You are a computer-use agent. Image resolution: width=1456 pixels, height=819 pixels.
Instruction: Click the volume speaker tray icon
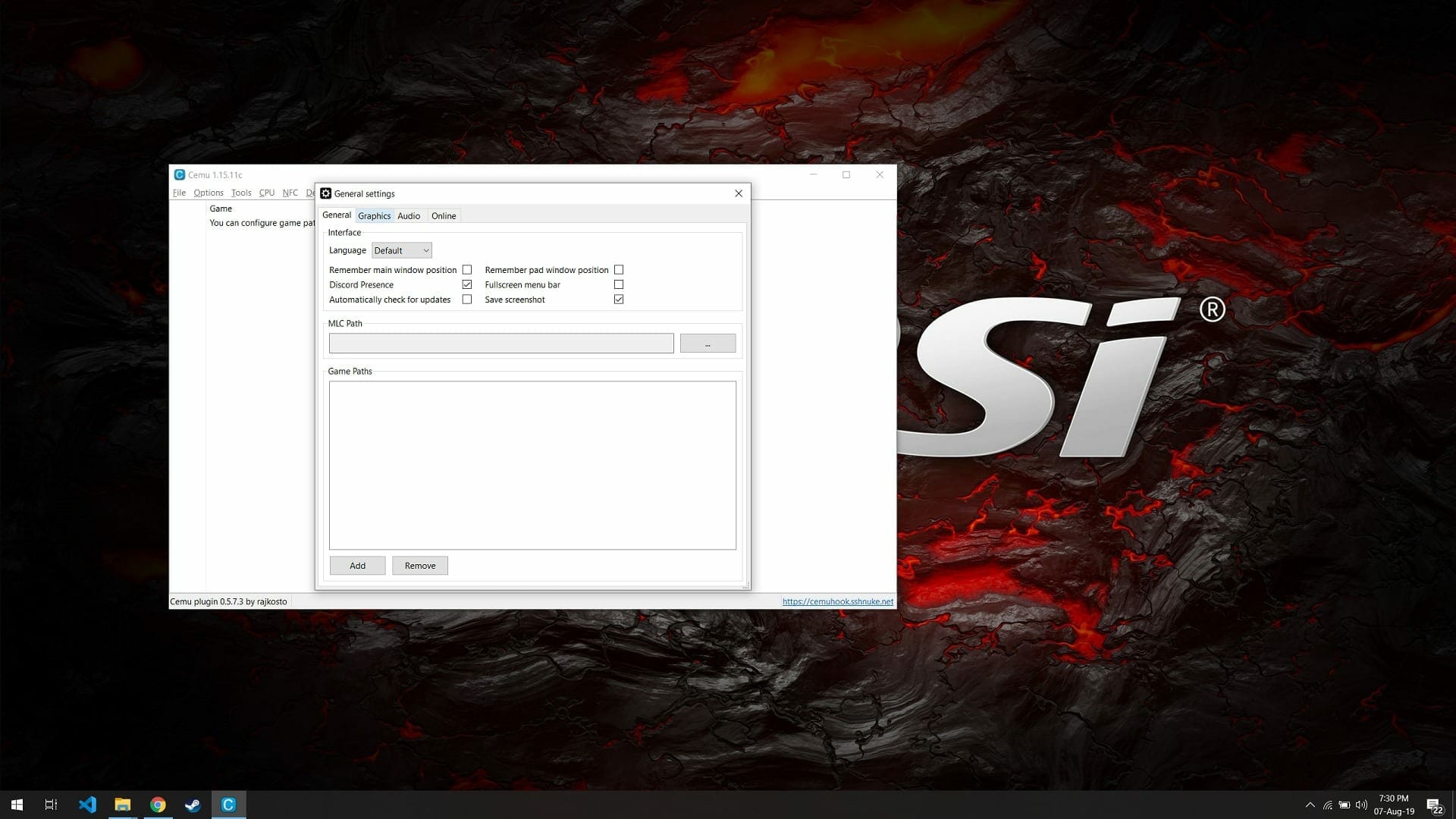click(1361, 805)
